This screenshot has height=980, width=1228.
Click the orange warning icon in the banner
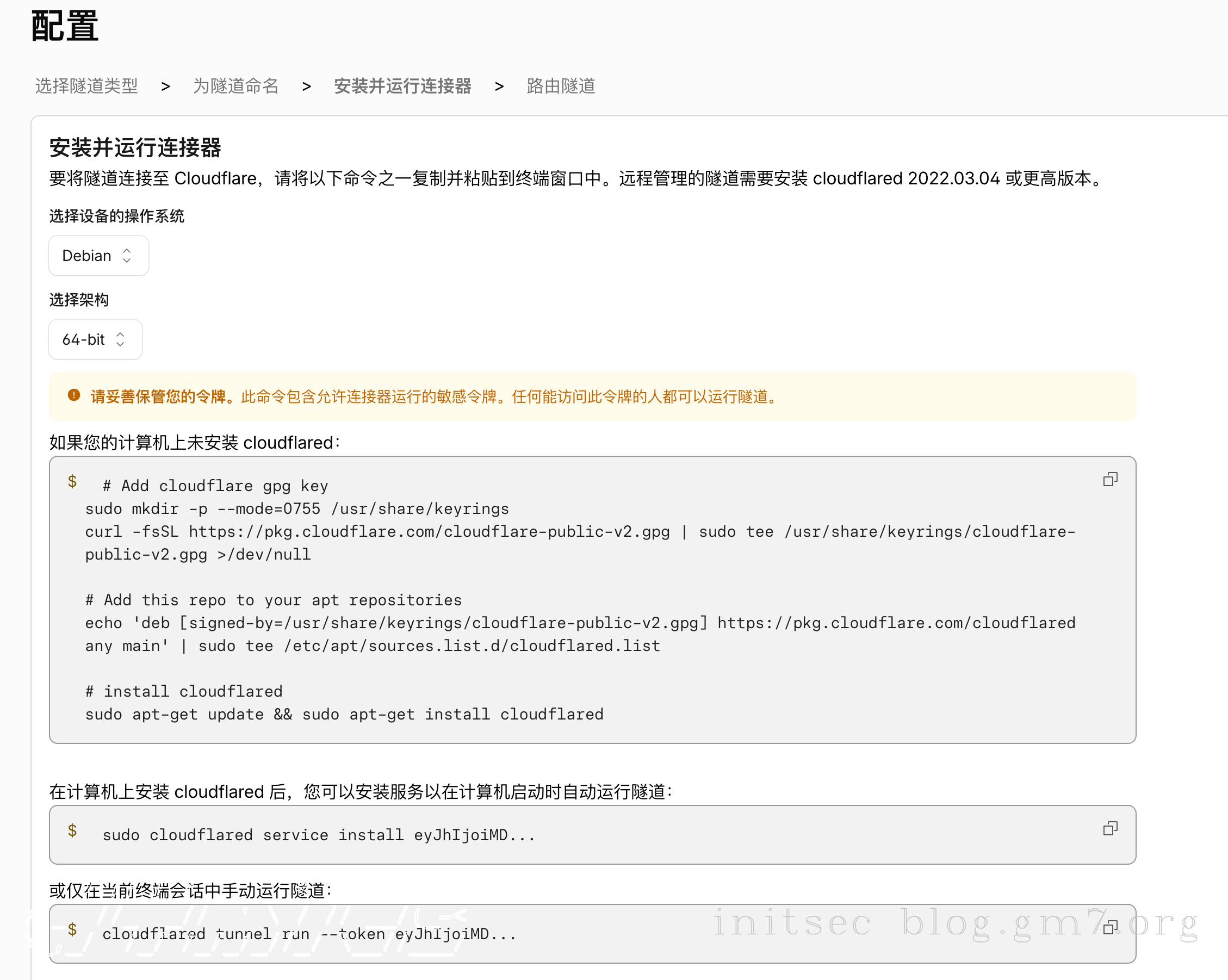[73, 395]
